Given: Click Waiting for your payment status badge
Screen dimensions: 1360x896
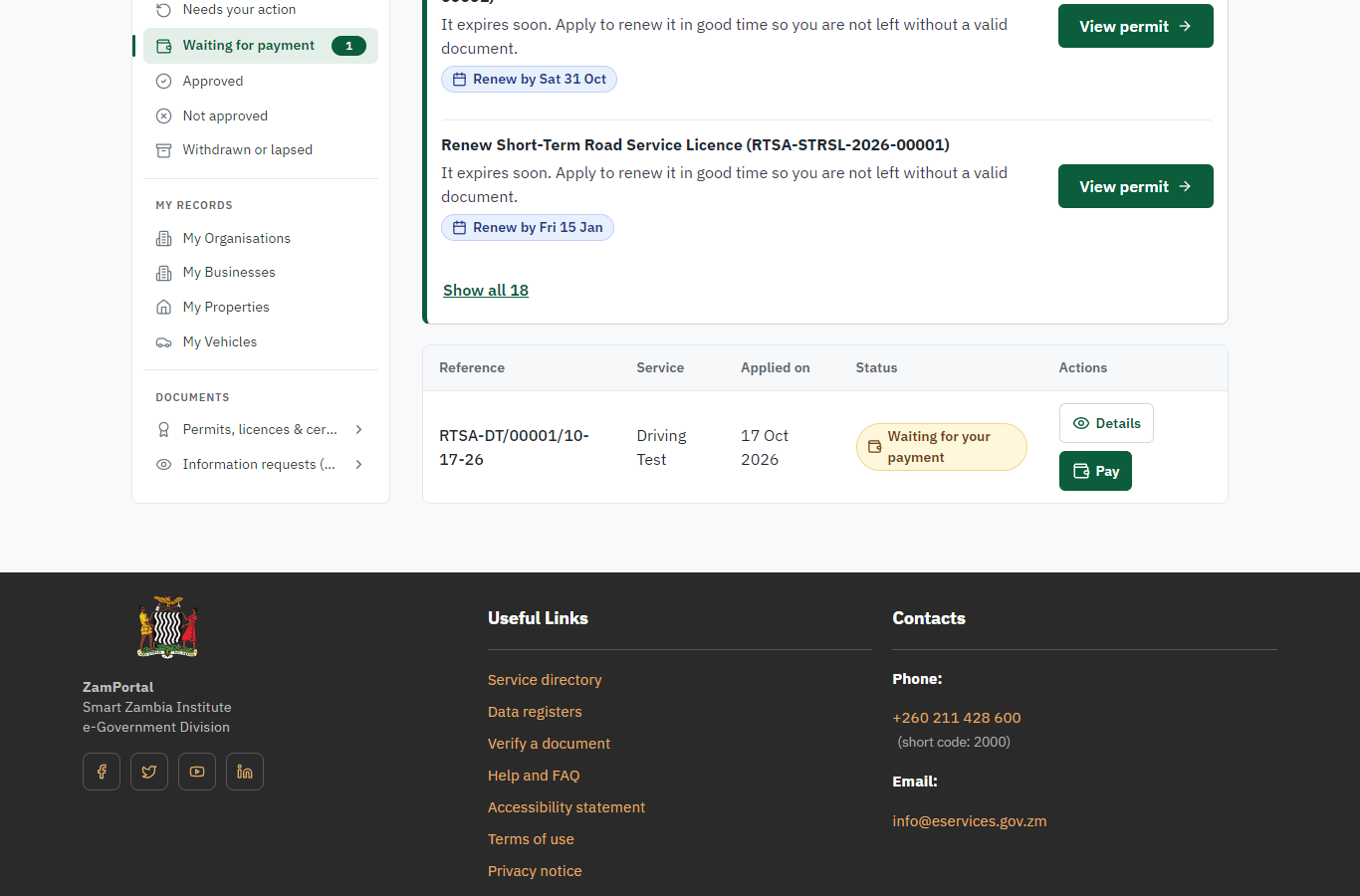Looking at the screenshot, I should click(x=941, y=447).
